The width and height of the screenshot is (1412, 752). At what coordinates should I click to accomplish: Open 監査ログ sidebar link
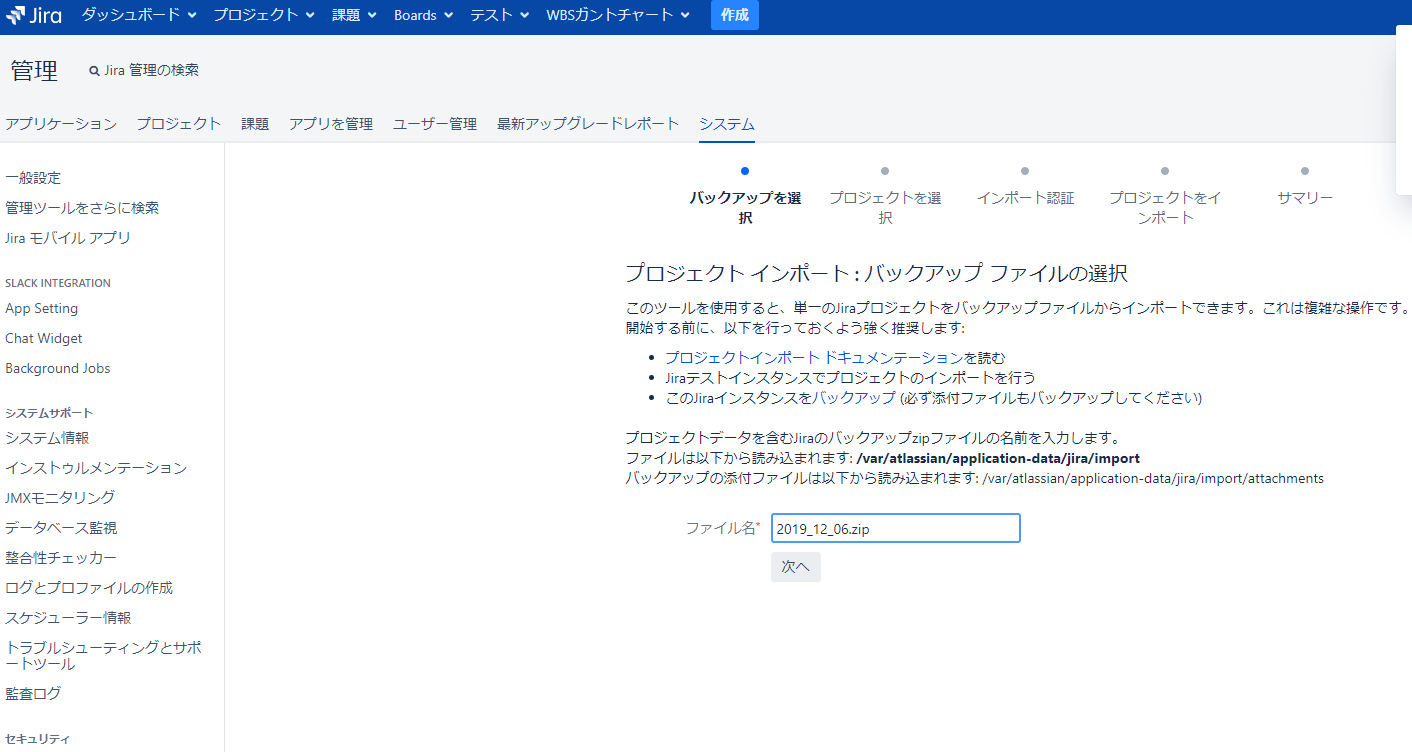point(33,693)
